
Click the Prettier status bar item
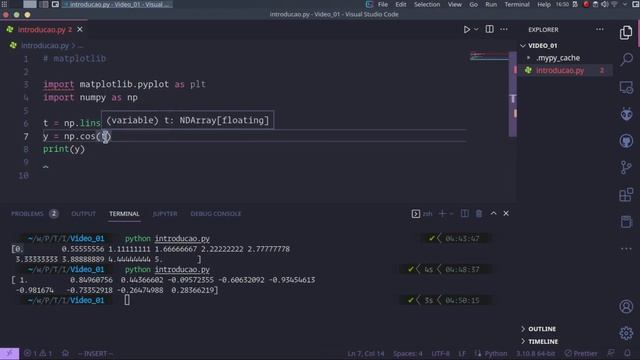581,354
